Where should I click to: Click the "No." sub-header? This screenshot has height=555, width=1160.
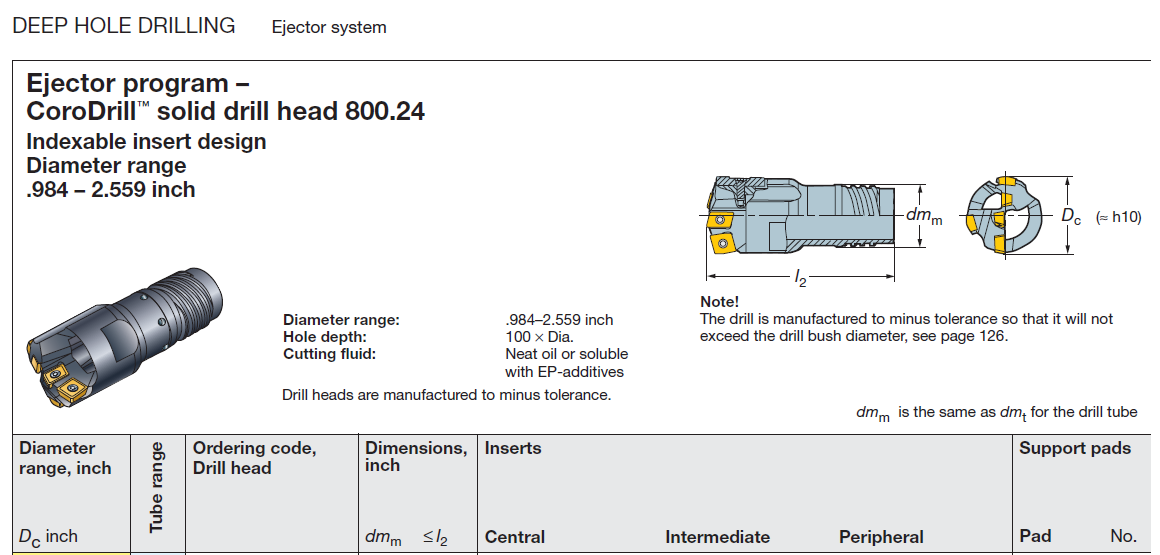coord(1123,536)
